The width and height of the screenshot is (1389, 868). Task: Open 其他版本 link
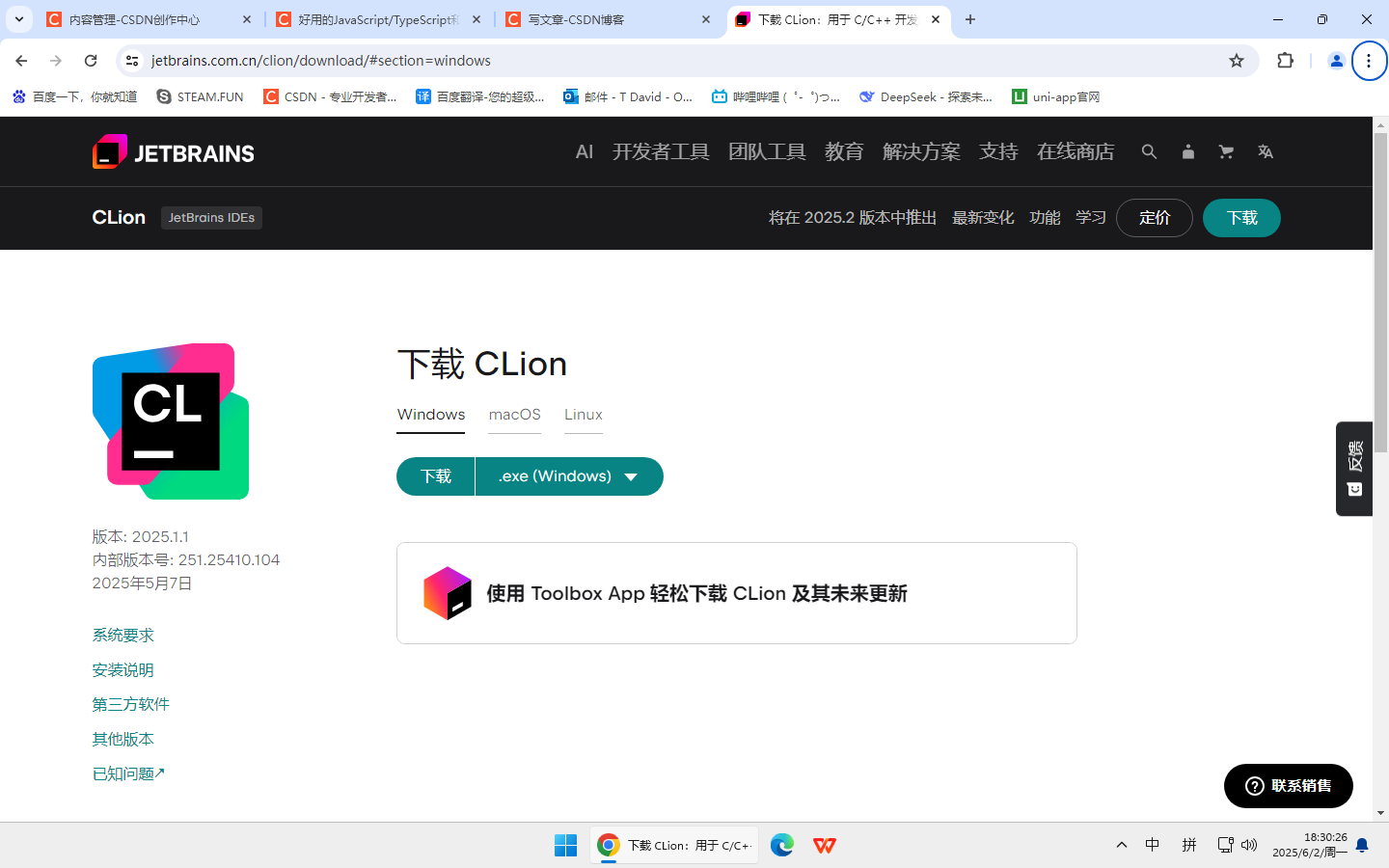123,739
